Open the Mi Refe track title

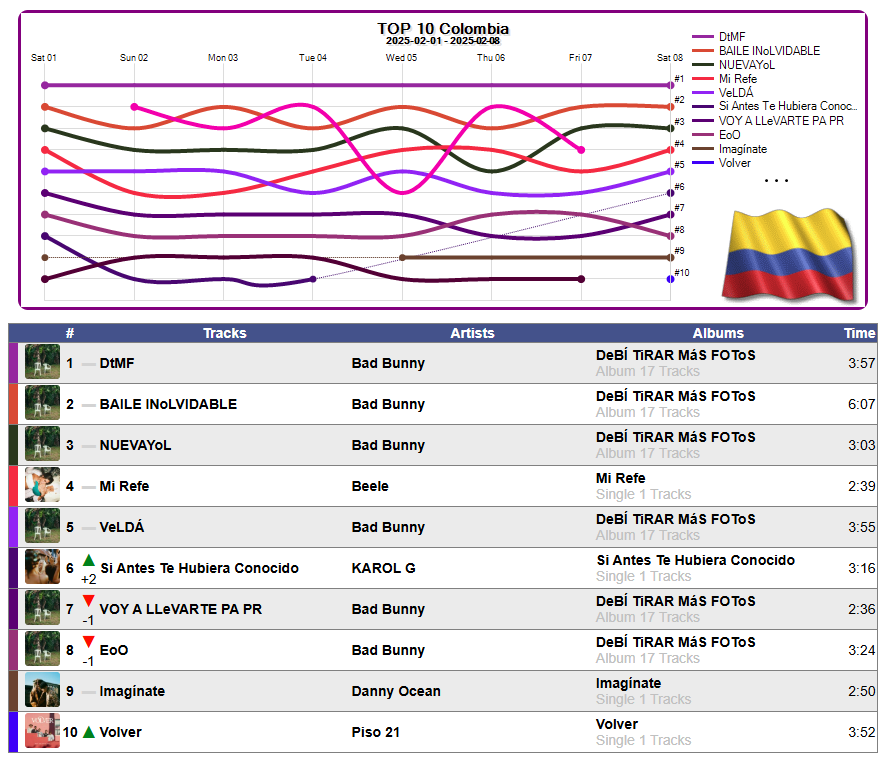click(124, 487)
